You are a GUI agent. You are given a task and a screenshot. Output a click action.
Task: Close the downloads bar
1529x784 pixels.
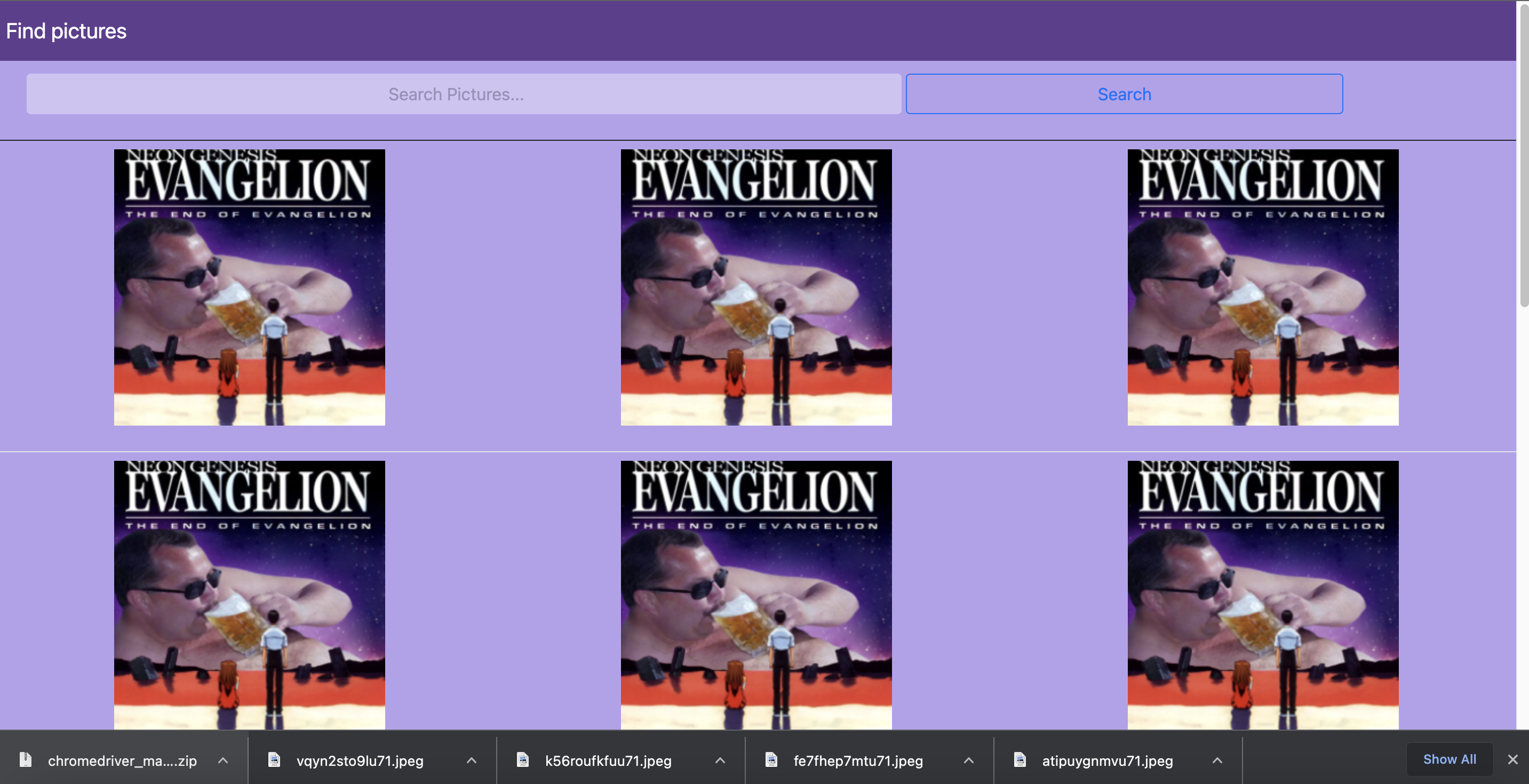[1512, 759]
